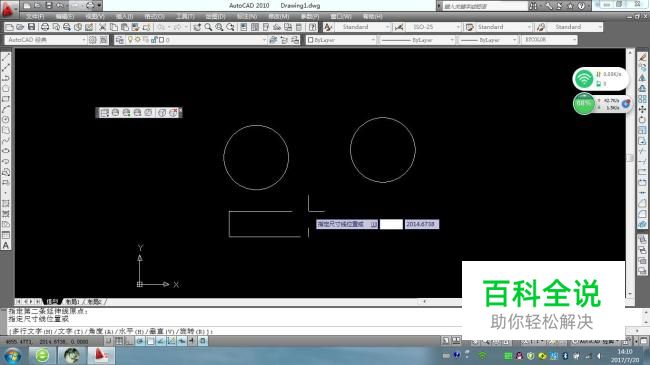Open the Edit (编辑) menu

coord(65,17)
